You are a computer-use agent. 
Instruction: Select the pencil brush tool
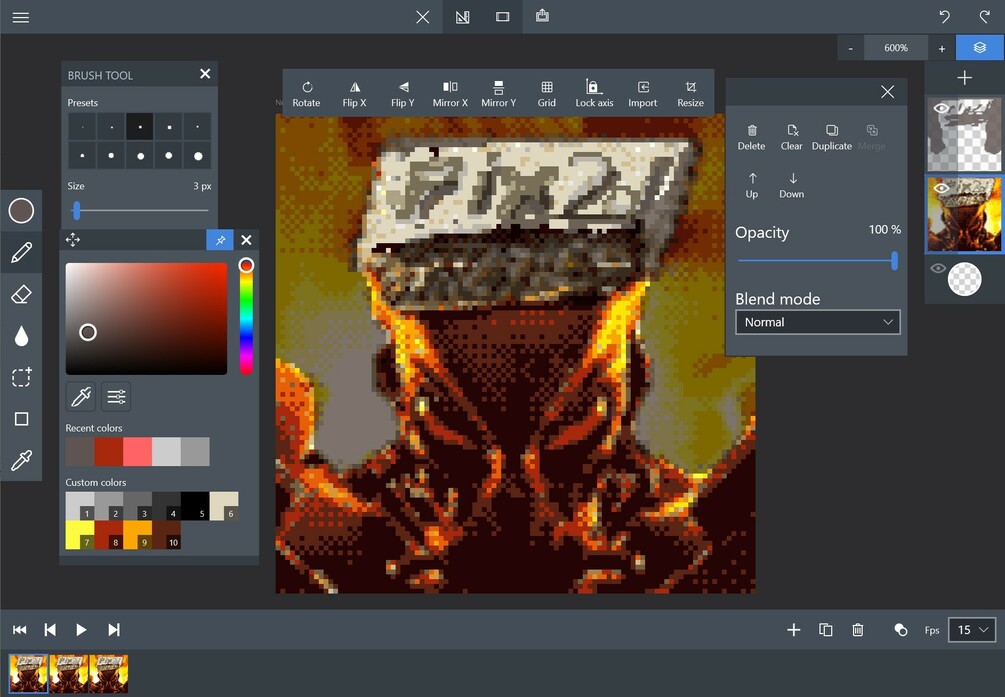pos(21,252)
